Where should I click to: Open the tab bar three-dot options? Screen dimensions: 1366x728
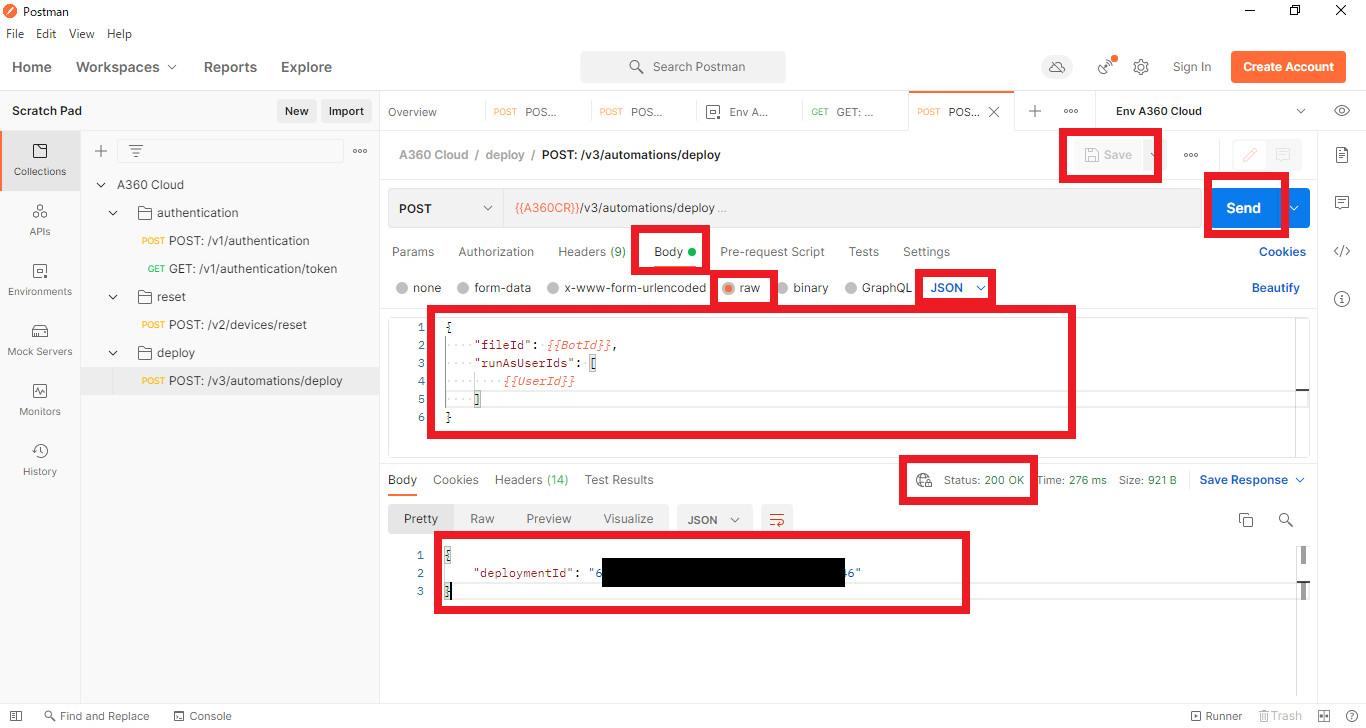point(1071,111)
